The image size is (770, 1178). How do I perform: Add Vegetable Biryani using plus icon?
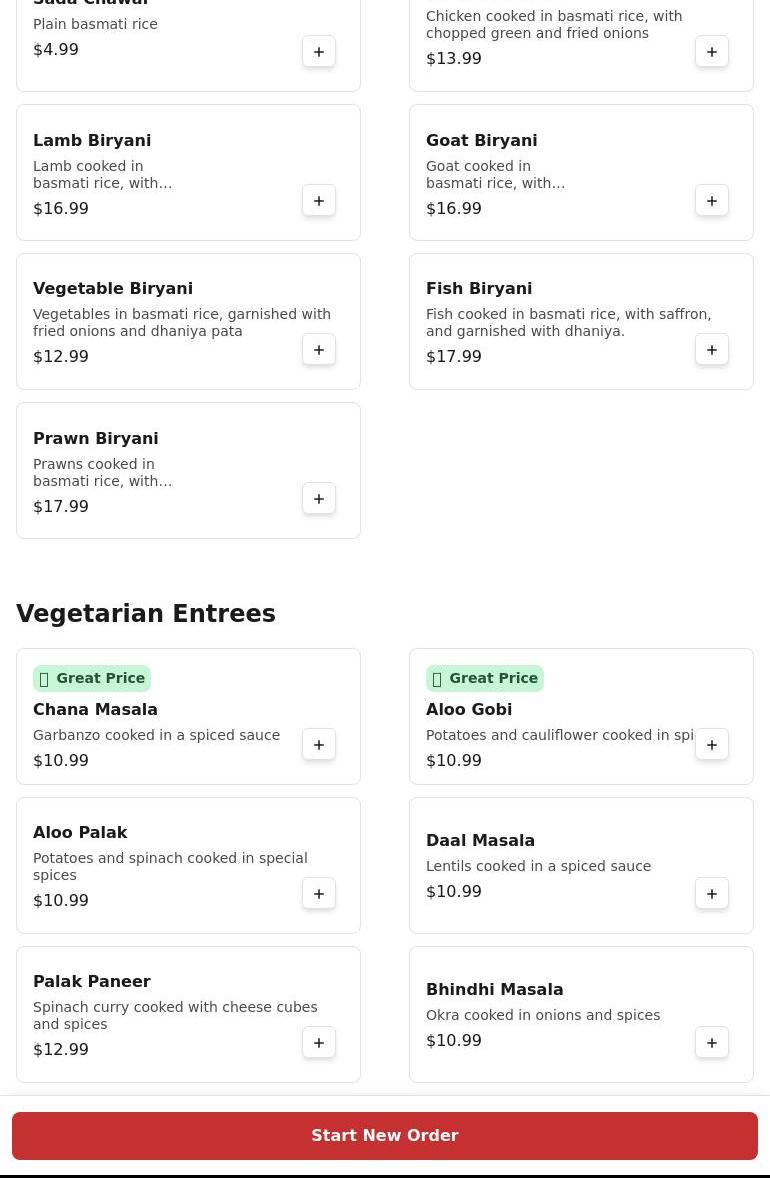319,350
